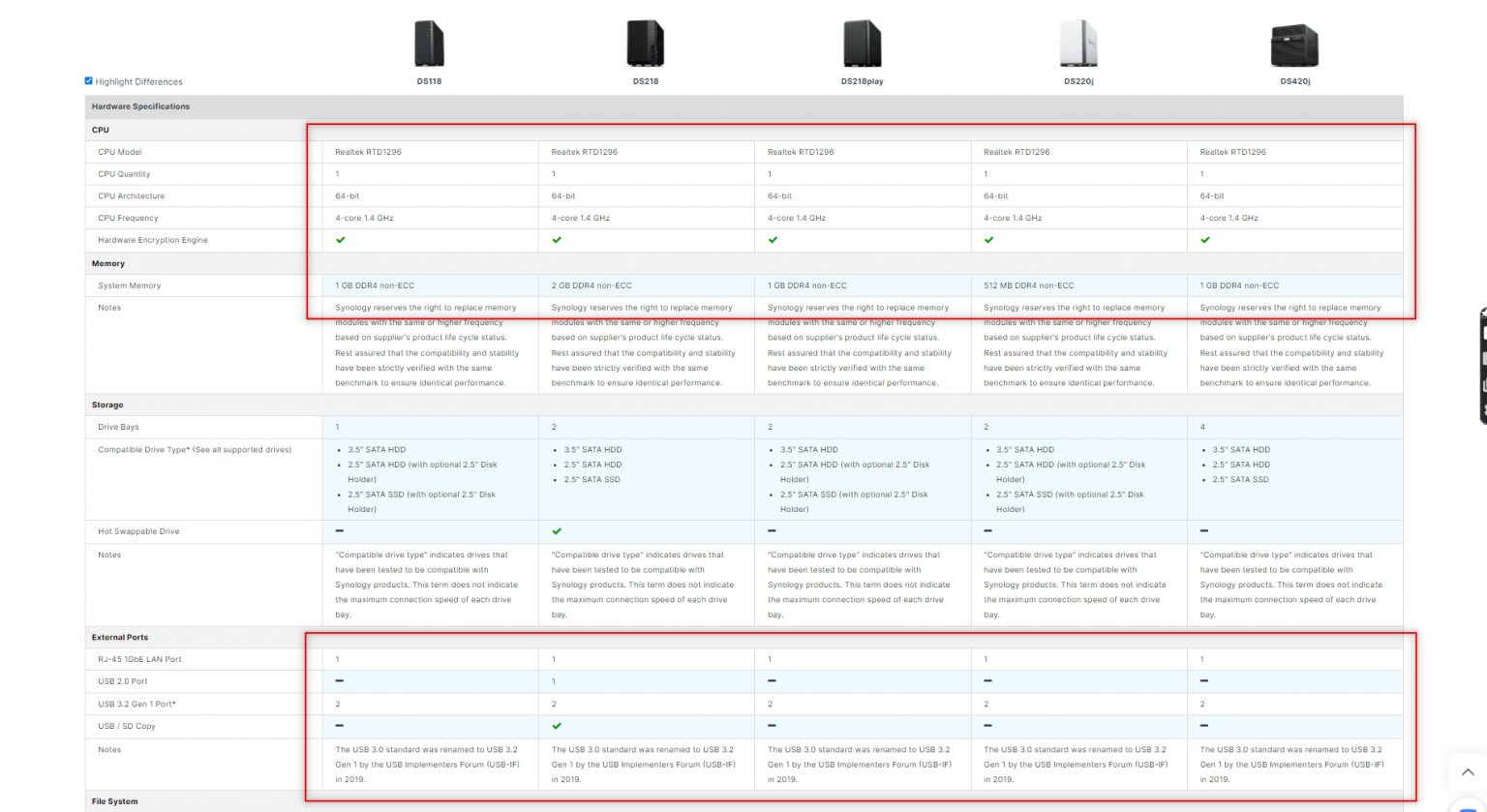Click the DS118 product name link
This screenshot has width=1487, height=812.
point(430,81)
